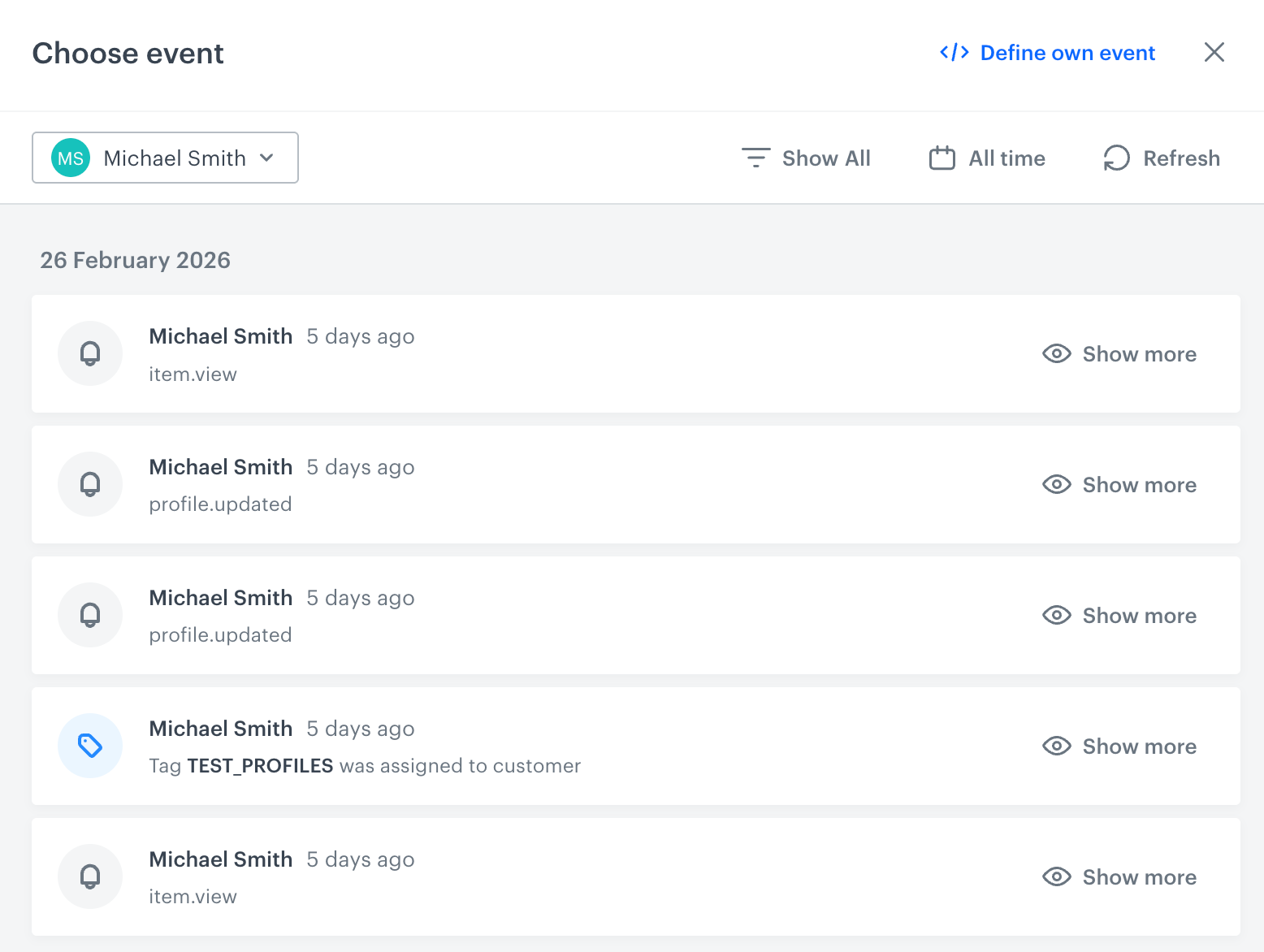Image resolution: width=1264 pixels, height=952 pixels.
Task: Select the Choose event panel title
Action: pyautogui.click(x=128, y=52)
